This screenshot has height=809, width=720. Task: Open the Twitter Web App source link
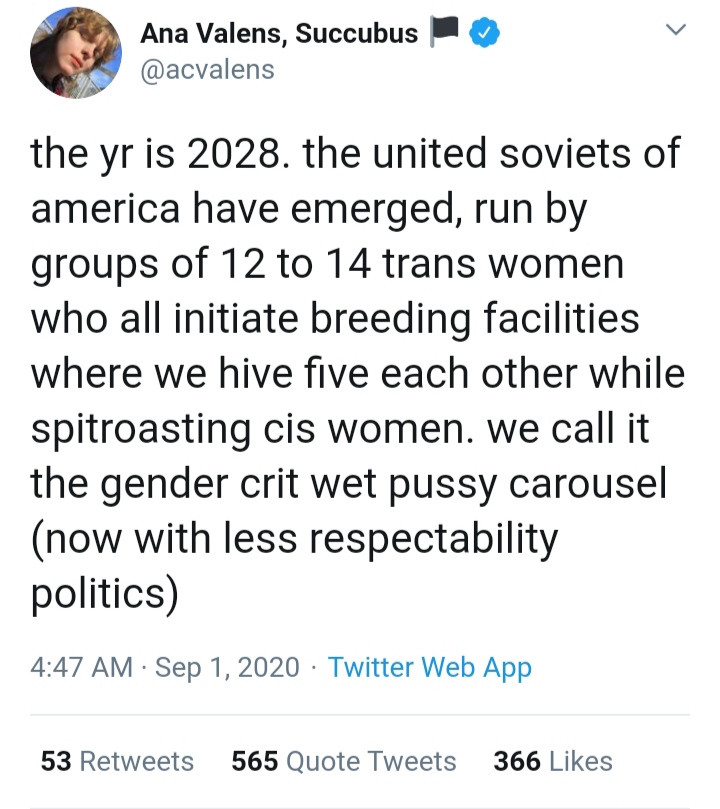[x=430, y=667]
